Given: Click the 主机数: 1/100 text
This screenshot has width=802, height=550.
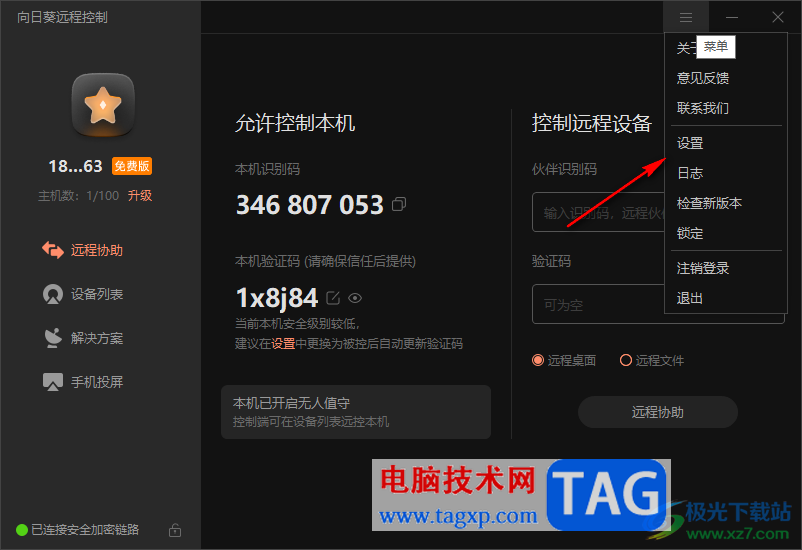Looking at the screenshot, I should (78, 195).
